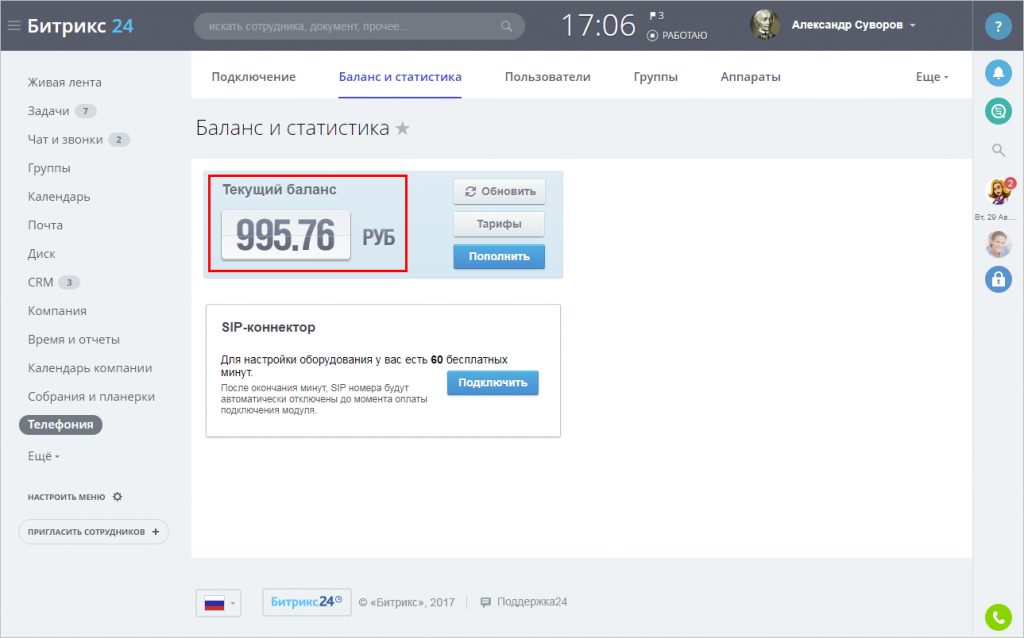Open Группы in the left sidebar

(49, 168)
